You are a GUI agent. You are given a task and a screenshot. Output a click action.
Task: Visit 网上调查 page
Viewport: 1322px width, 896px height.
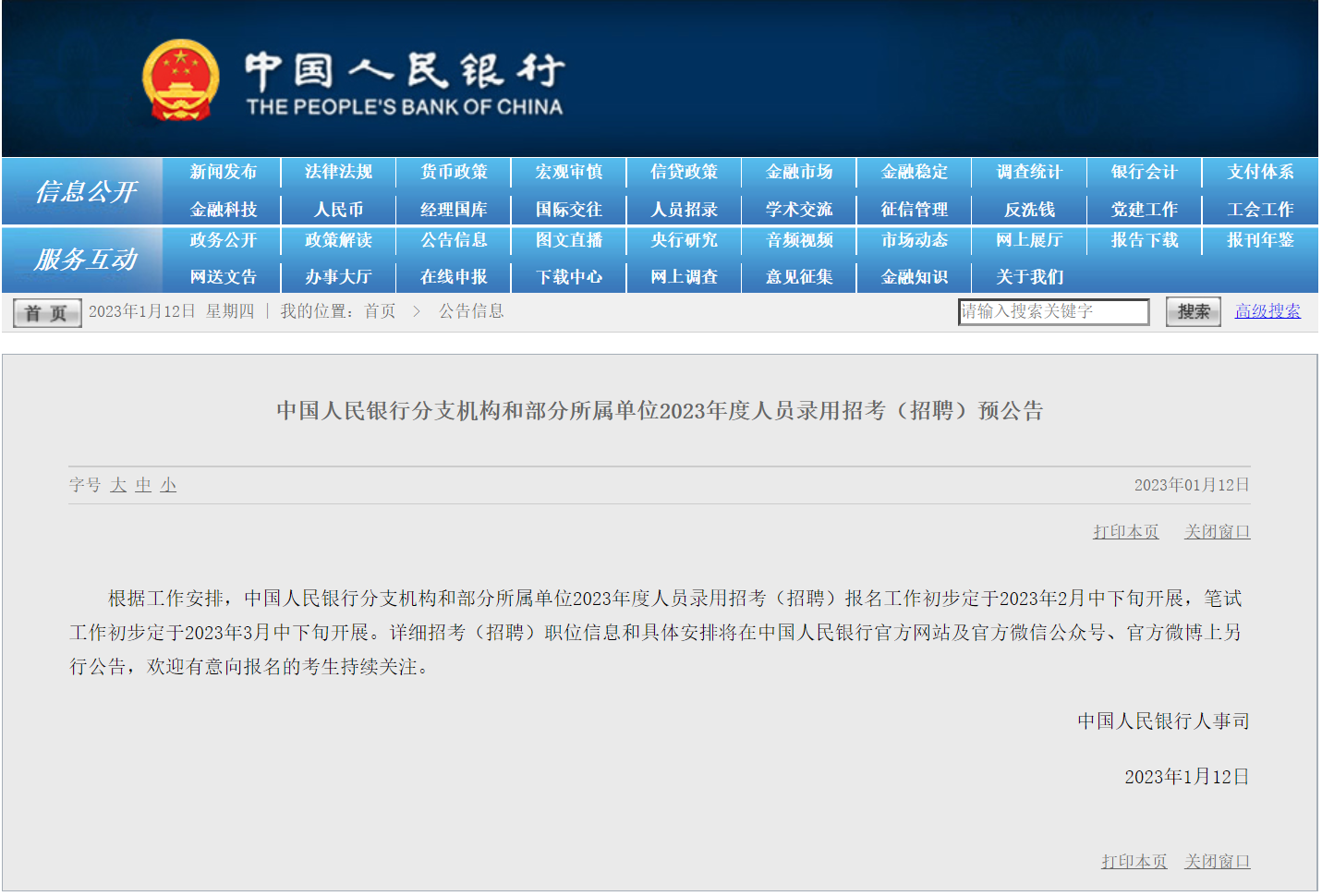point(684,277)
